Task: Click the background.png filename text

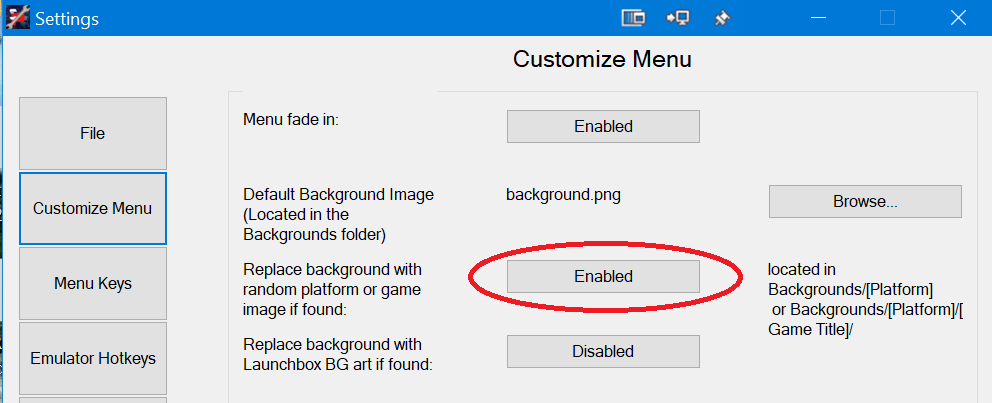Action: (x=563, y=195)
